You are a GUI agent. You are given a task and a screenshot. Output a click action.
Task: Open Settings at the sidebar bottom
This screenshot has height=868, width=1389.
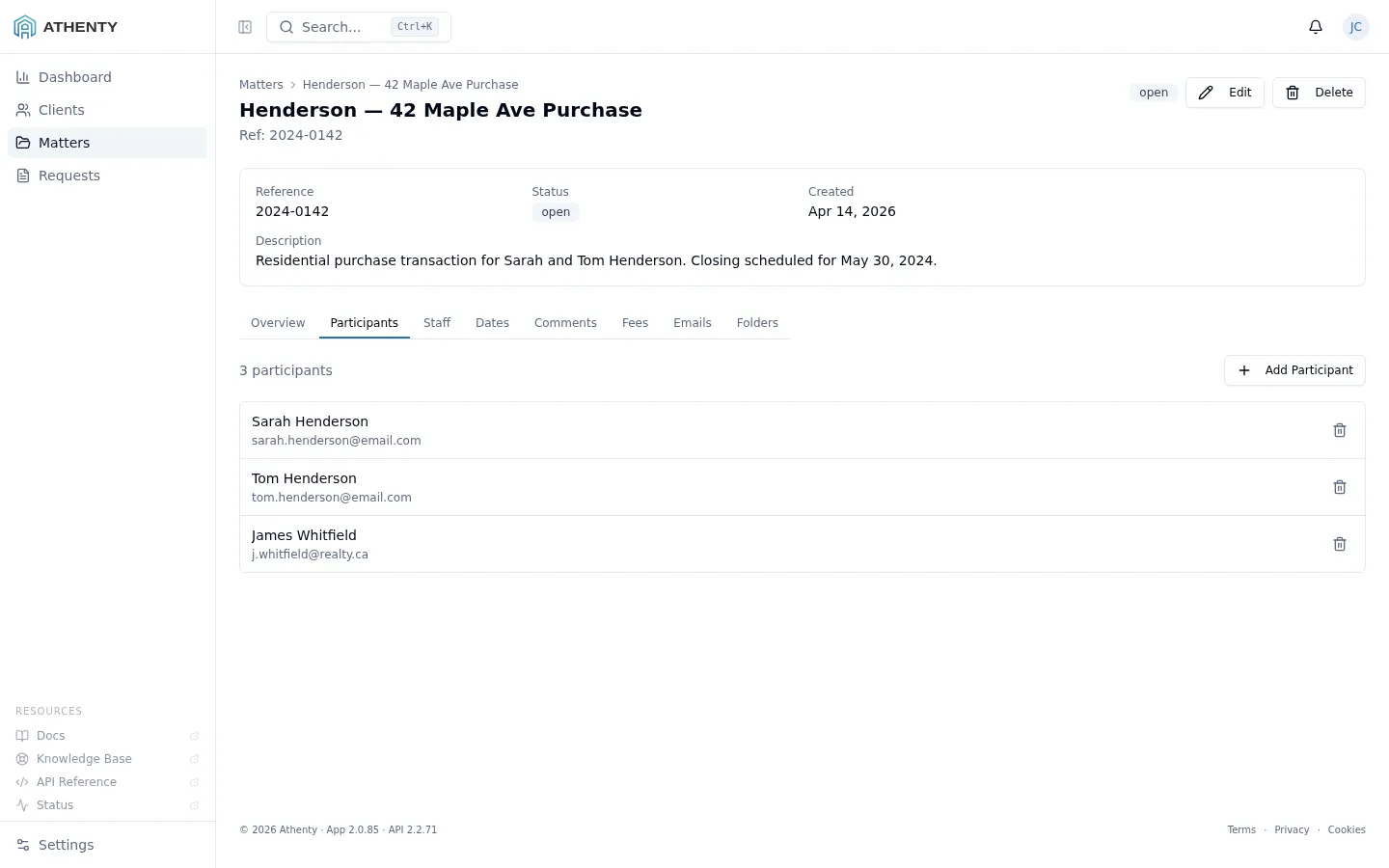pyautogui.click(x=107, y=845)
